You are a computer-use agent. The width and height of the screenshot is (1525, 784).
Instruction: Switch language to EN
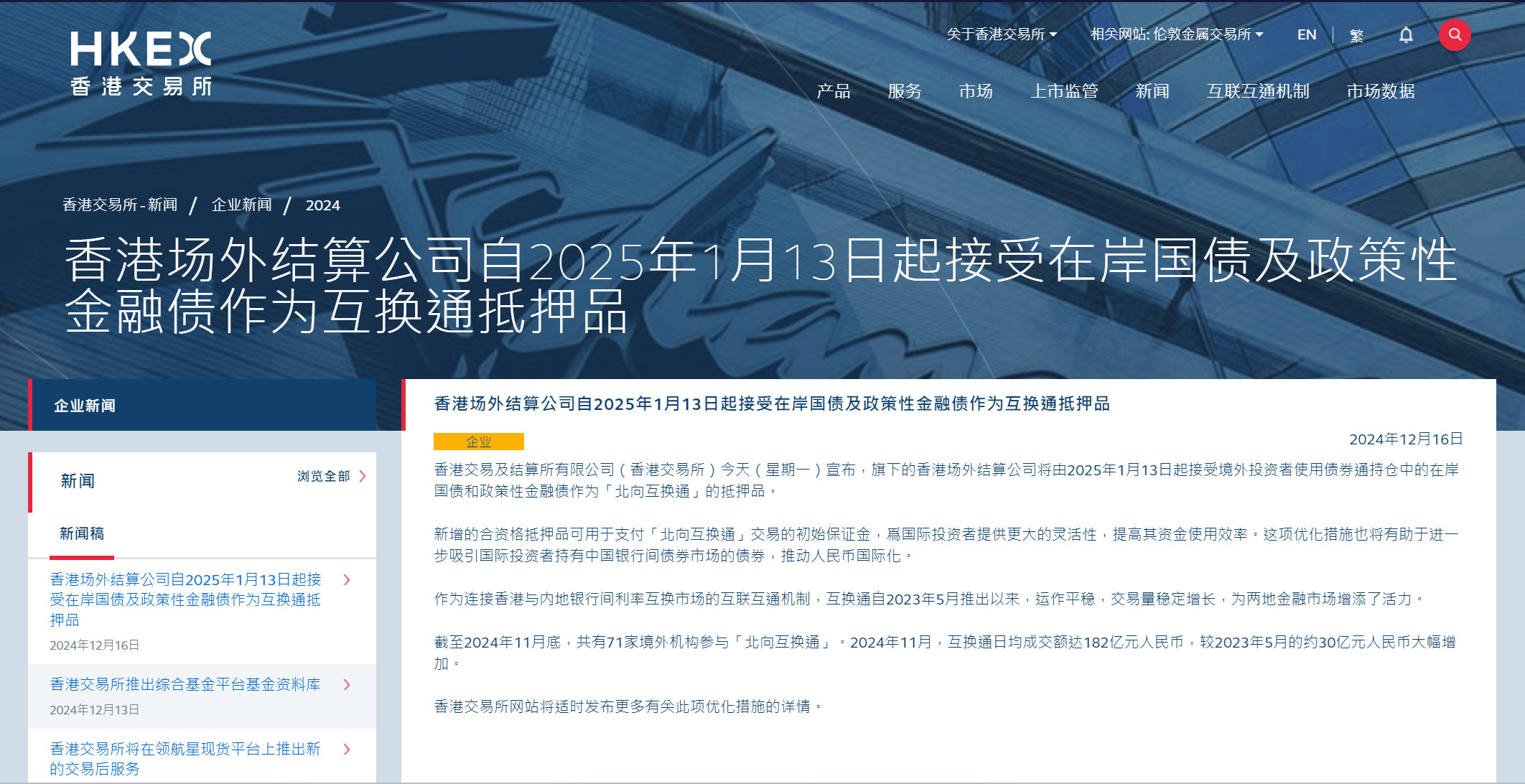point(1306,34)
